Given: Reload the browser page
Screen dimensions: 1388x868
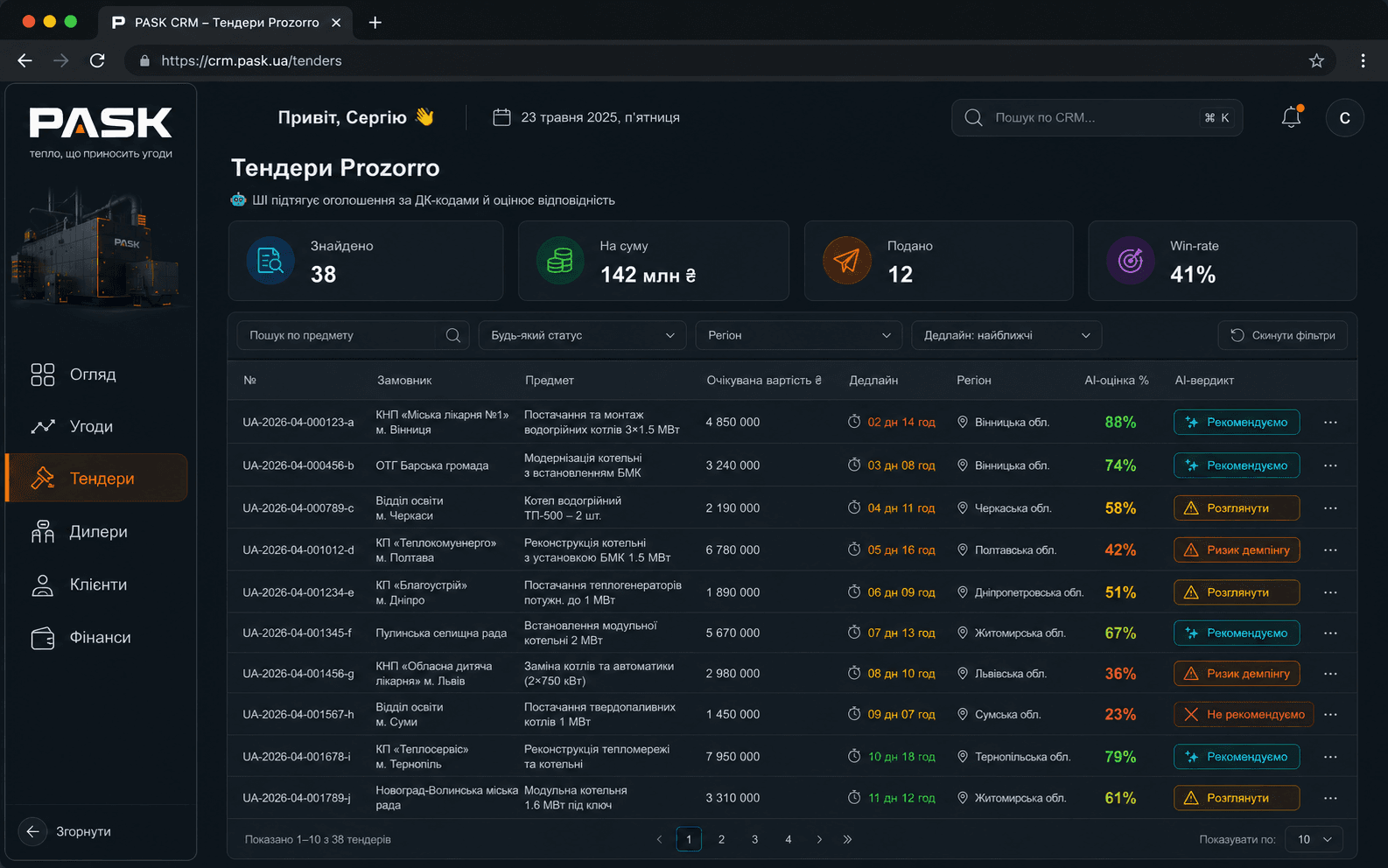Looking at the screenshot, I should coord(97,60).
